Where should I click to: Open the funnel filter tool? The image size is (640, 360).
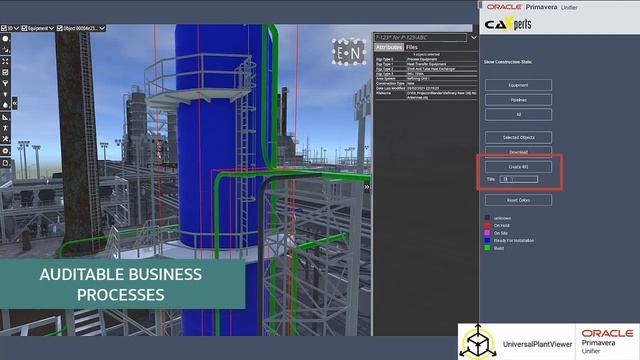pos(5,83)
